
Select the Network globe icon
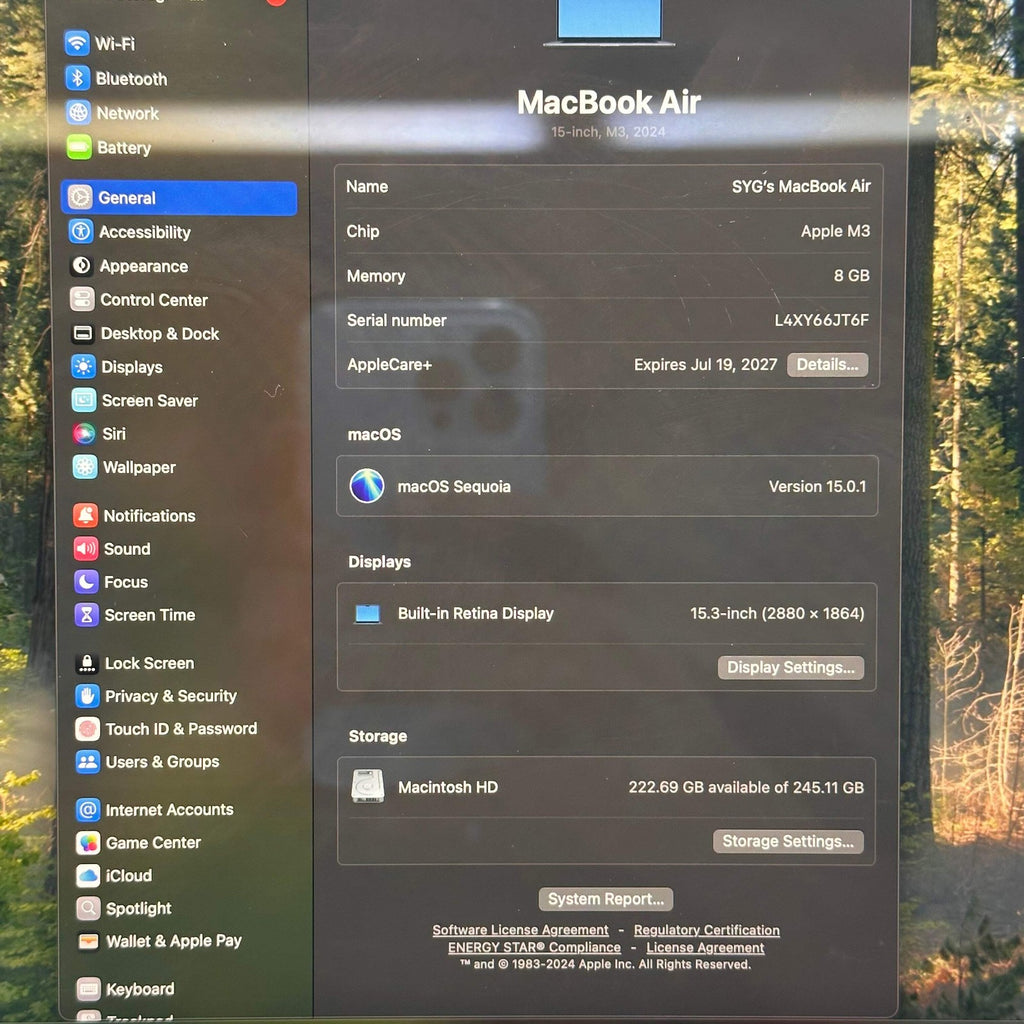click(78, 112)
